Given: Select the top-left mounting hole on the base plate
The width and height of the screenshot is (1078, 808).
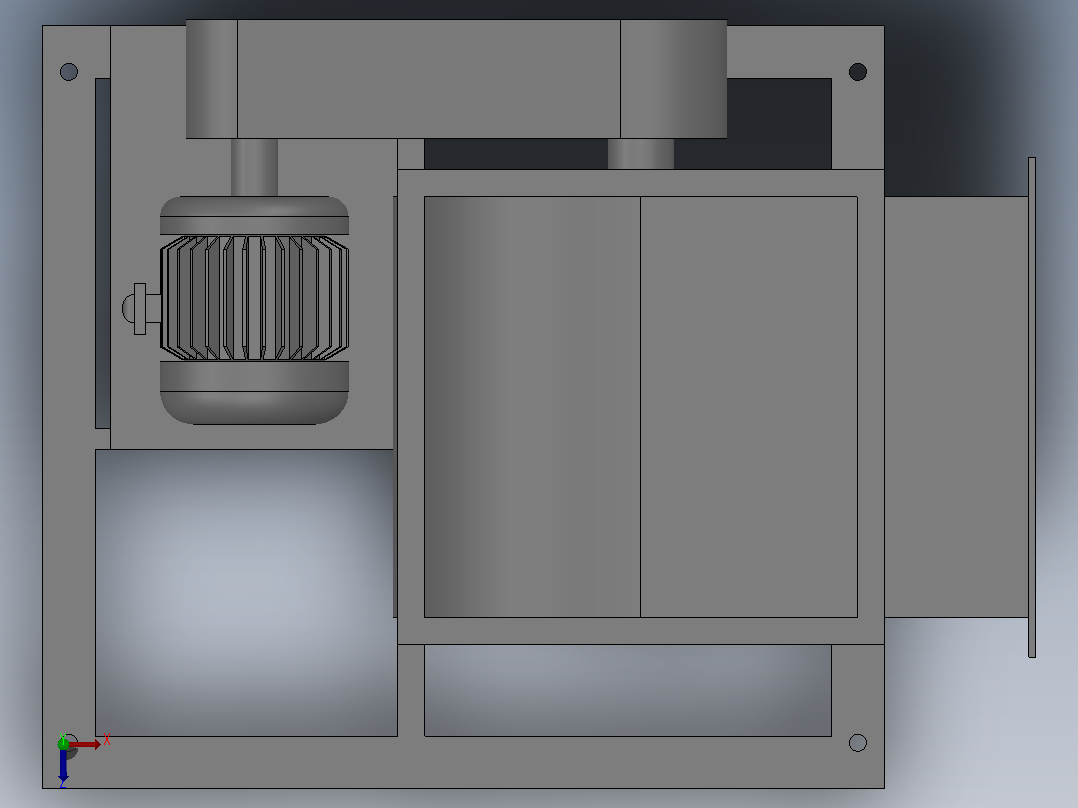Looking at the screenshot, I should [x=69, y=72].
